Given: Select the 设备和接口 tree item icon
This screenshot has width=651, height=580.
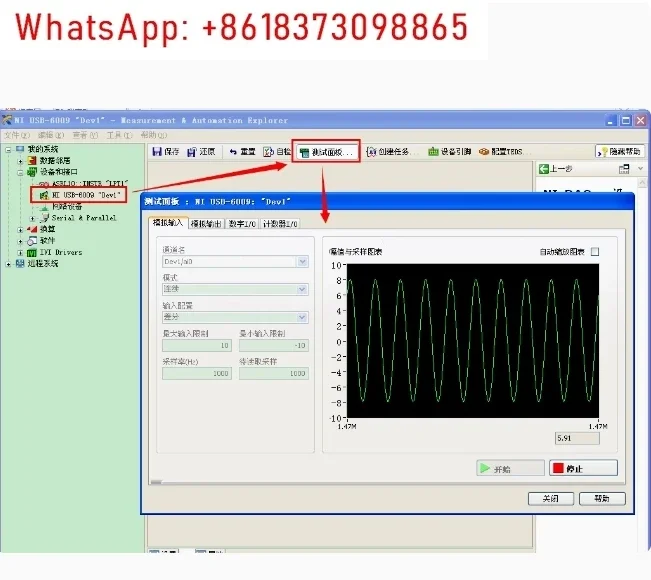Looking at the screenshot, I should click(x=32, y=172).
